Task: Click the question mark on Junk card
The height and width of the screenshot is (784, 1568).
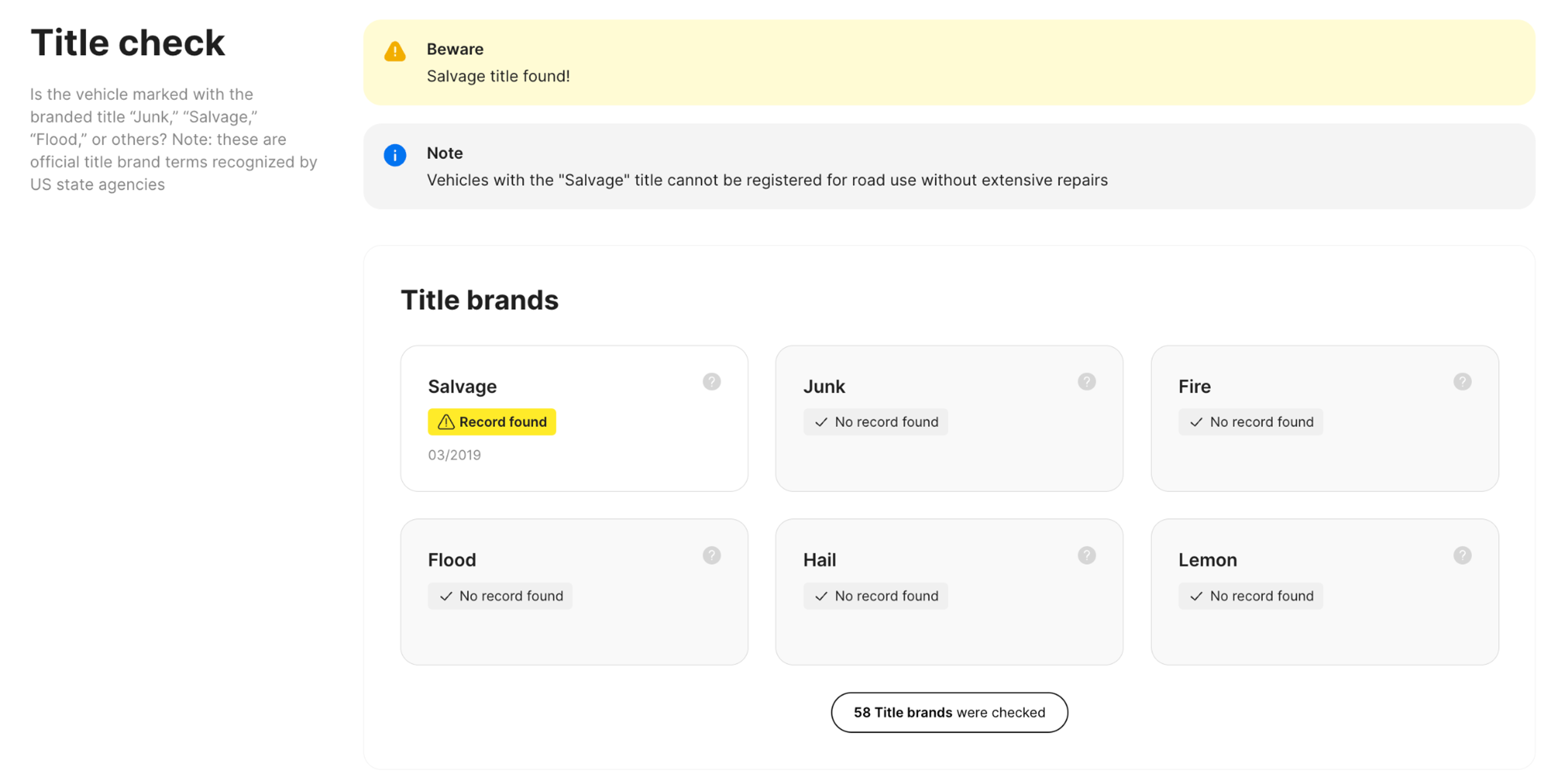Action: pos(1087,382)
